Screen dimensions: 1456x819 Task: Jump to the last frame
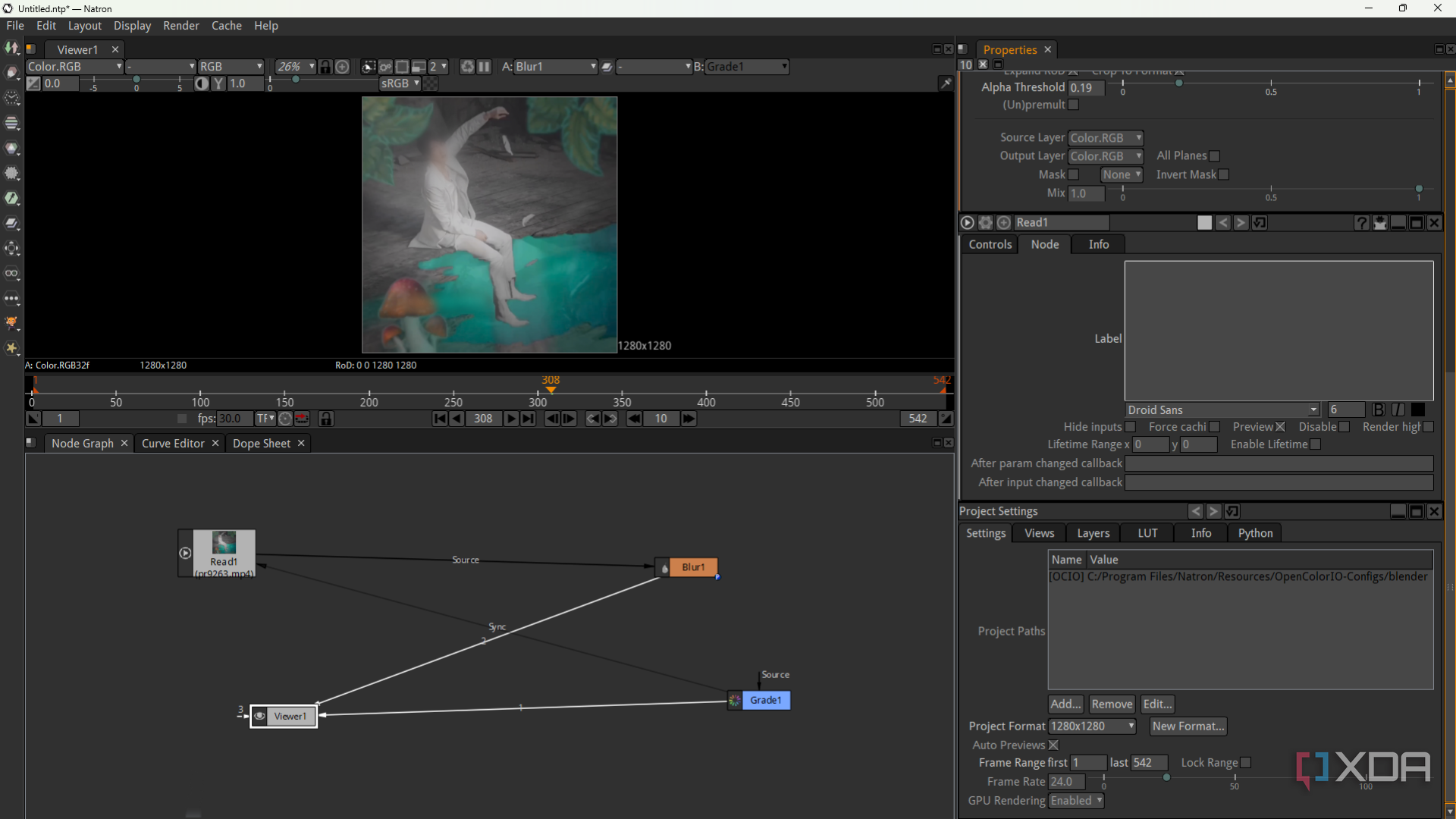click(x=528, y=419)
